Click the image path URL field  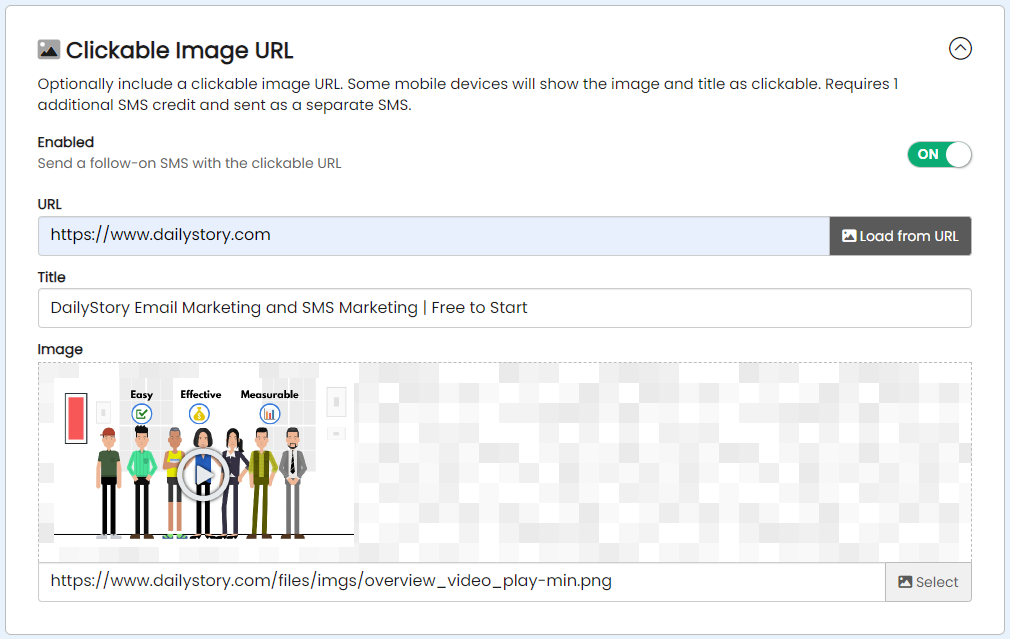click(461, 582)
